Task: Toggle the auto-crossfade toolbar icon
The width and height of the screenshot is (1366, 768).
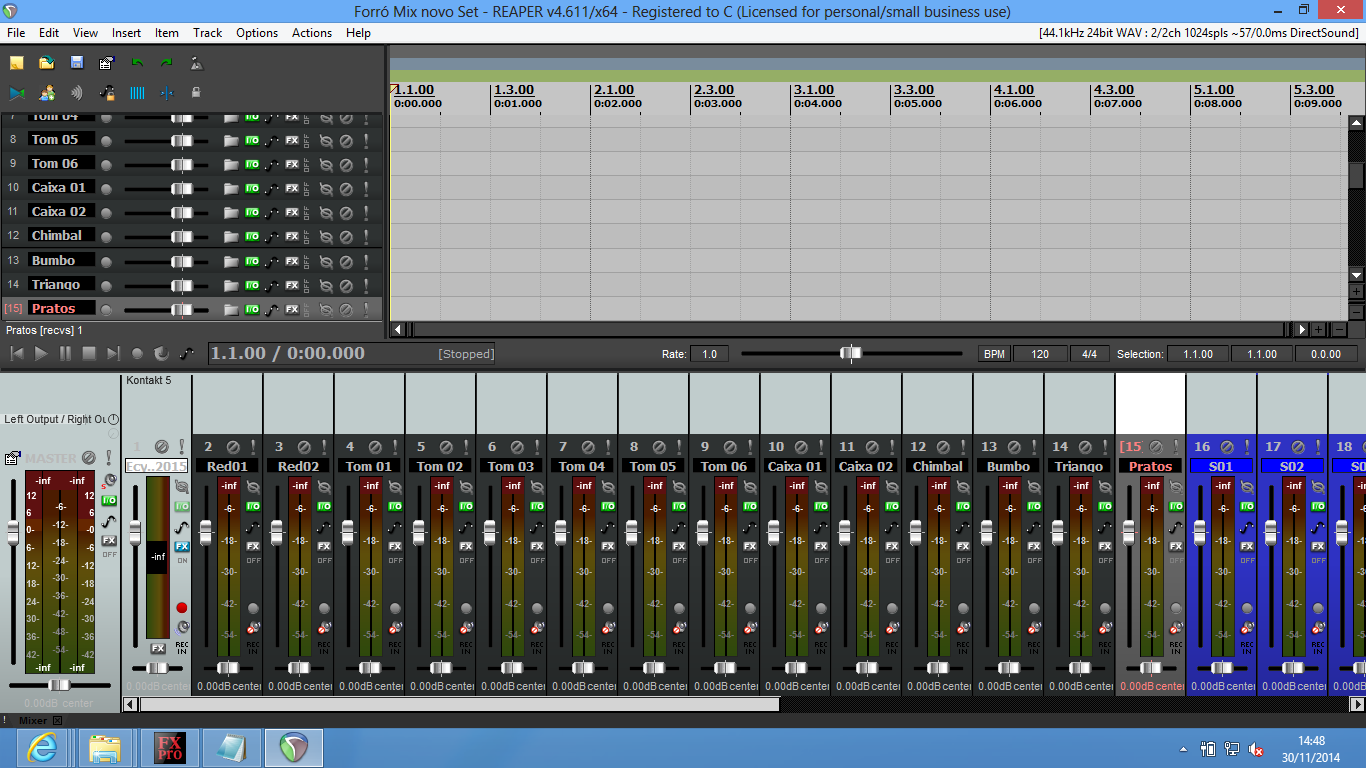Action: click(16, 93)
